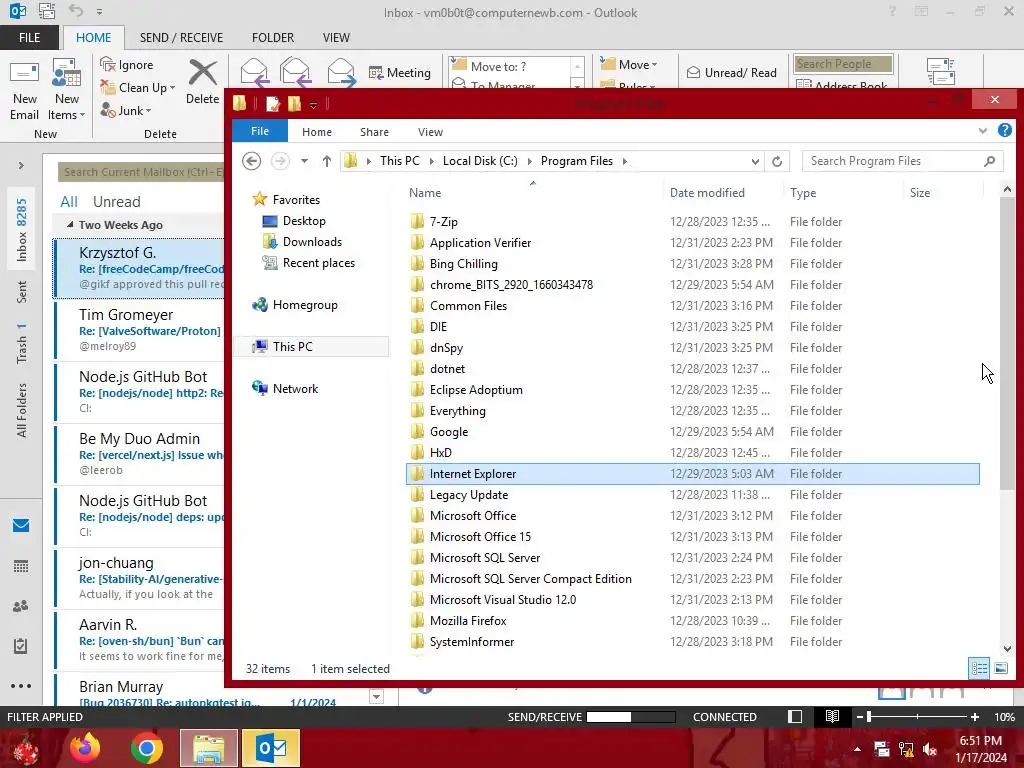This screenshot has width=1024, height=768.
Task: Collapse the Two Weeks Ago group
Action: pyautogui.click(x=70, y=224)
